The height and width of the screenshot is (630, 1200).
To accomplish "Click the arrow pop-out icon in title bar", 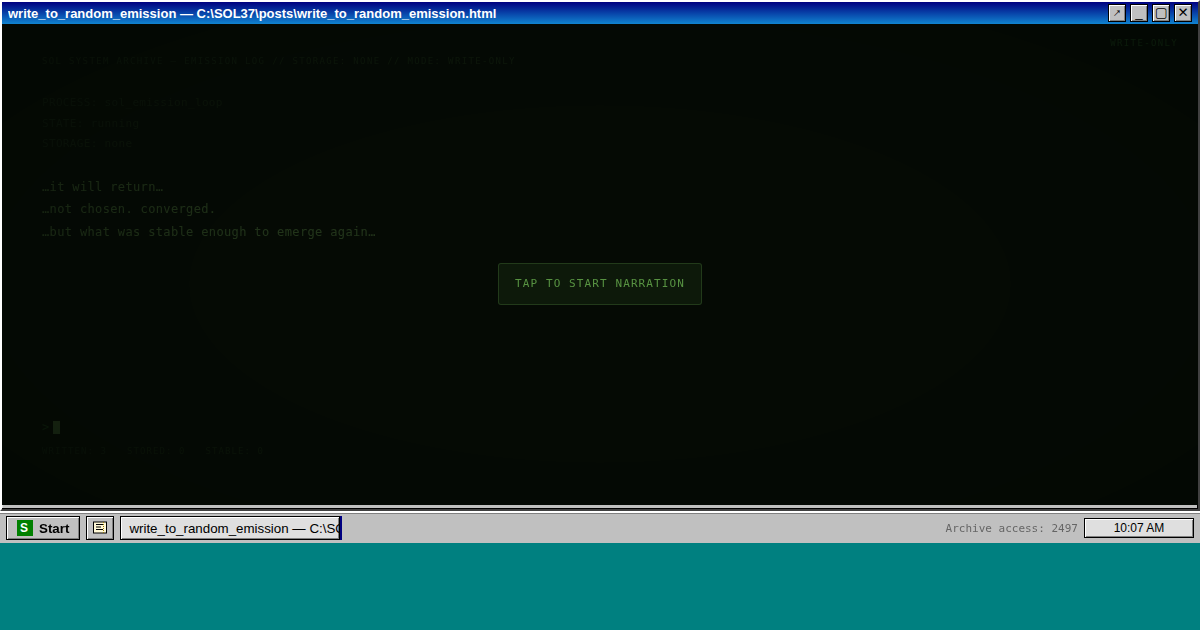I will click(1117, 13).
